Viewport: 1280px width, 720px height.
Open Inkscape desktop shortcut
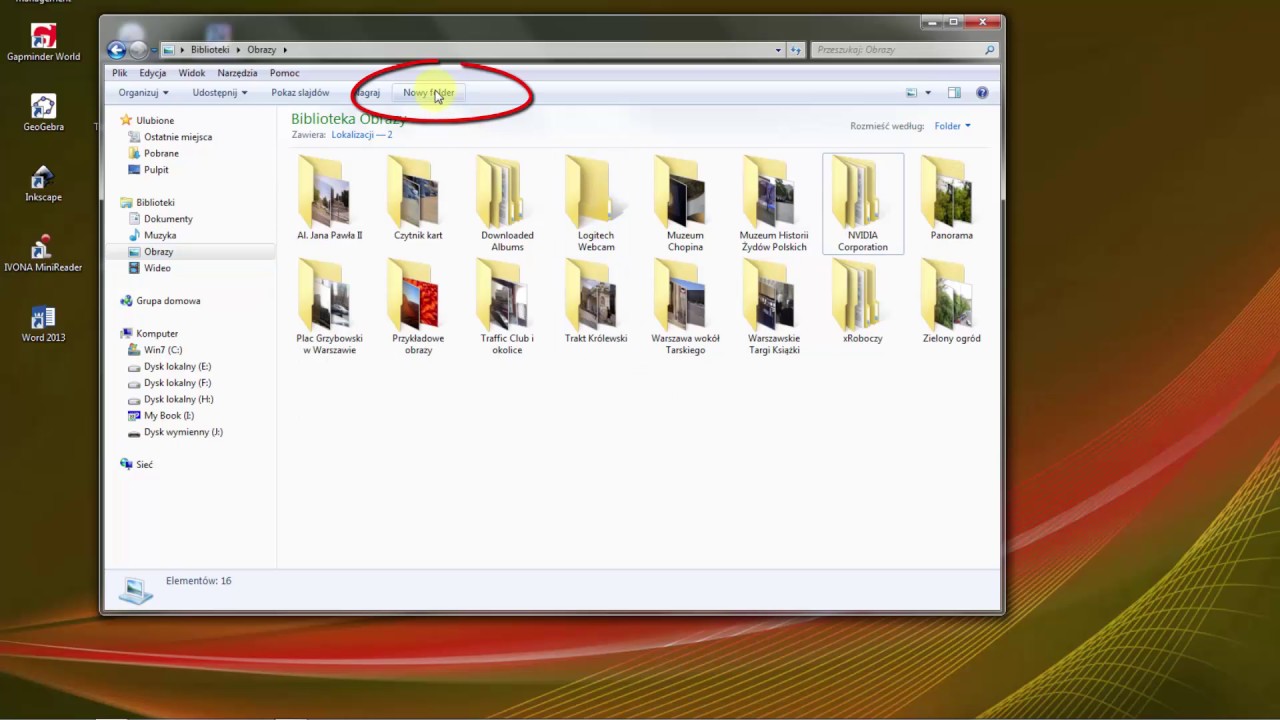coord(43,183)
